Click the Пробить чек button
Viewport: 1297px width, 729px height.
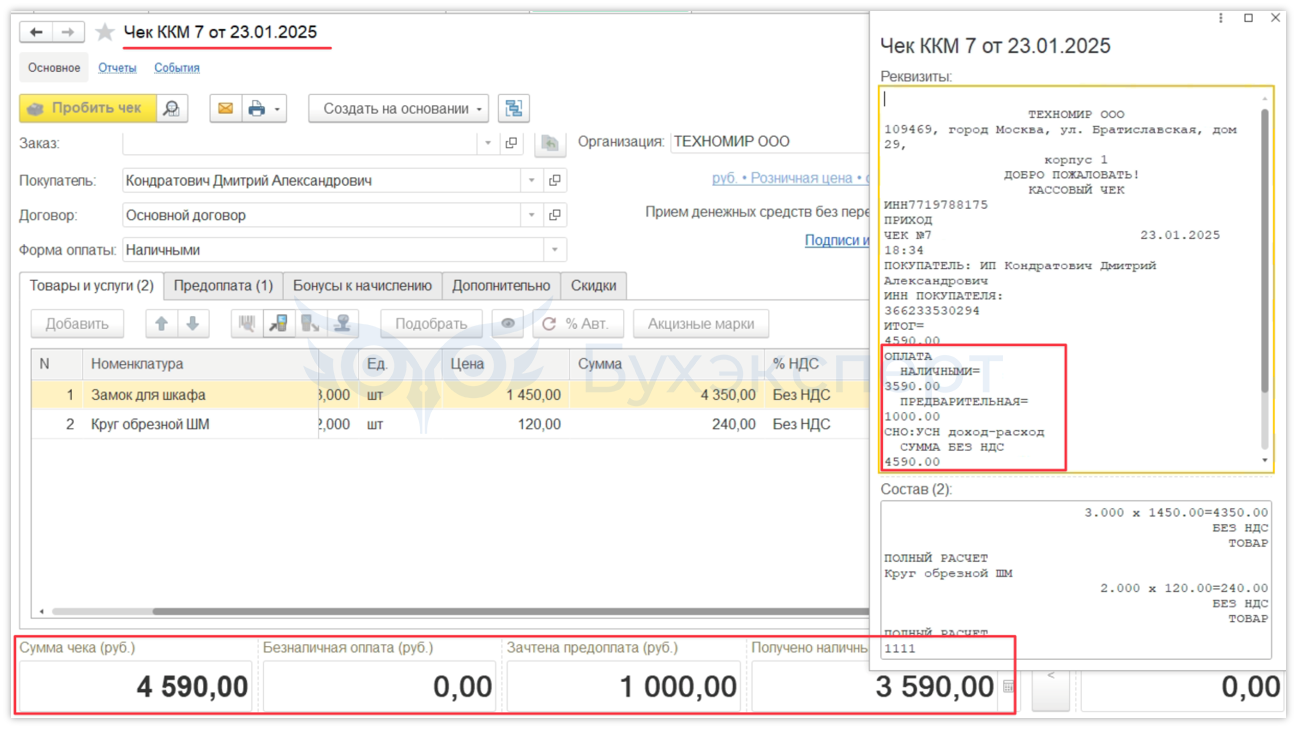(x=87, y=108)
